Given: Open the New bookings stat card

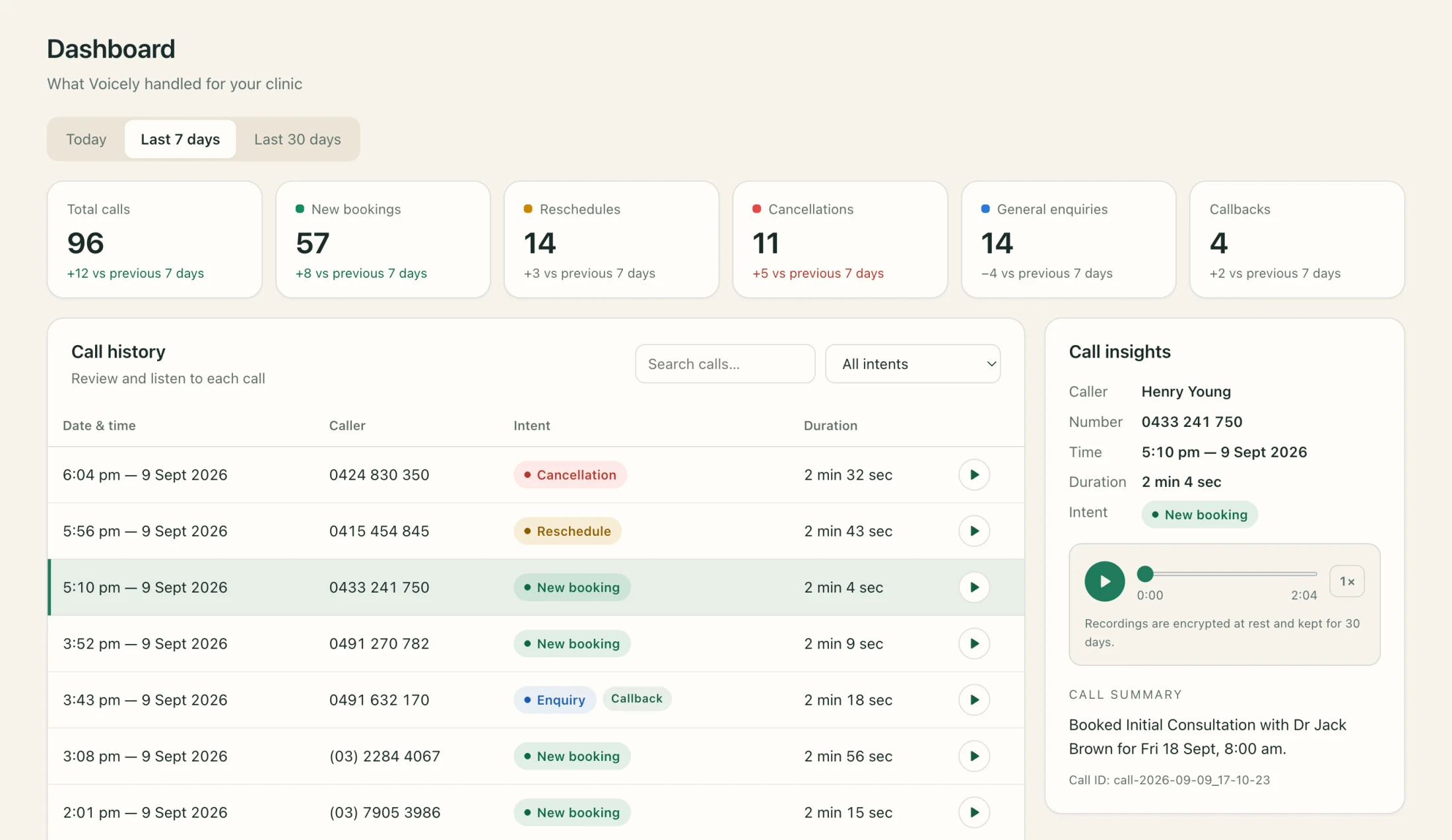Looking at the screenshot, I should 383,240.
